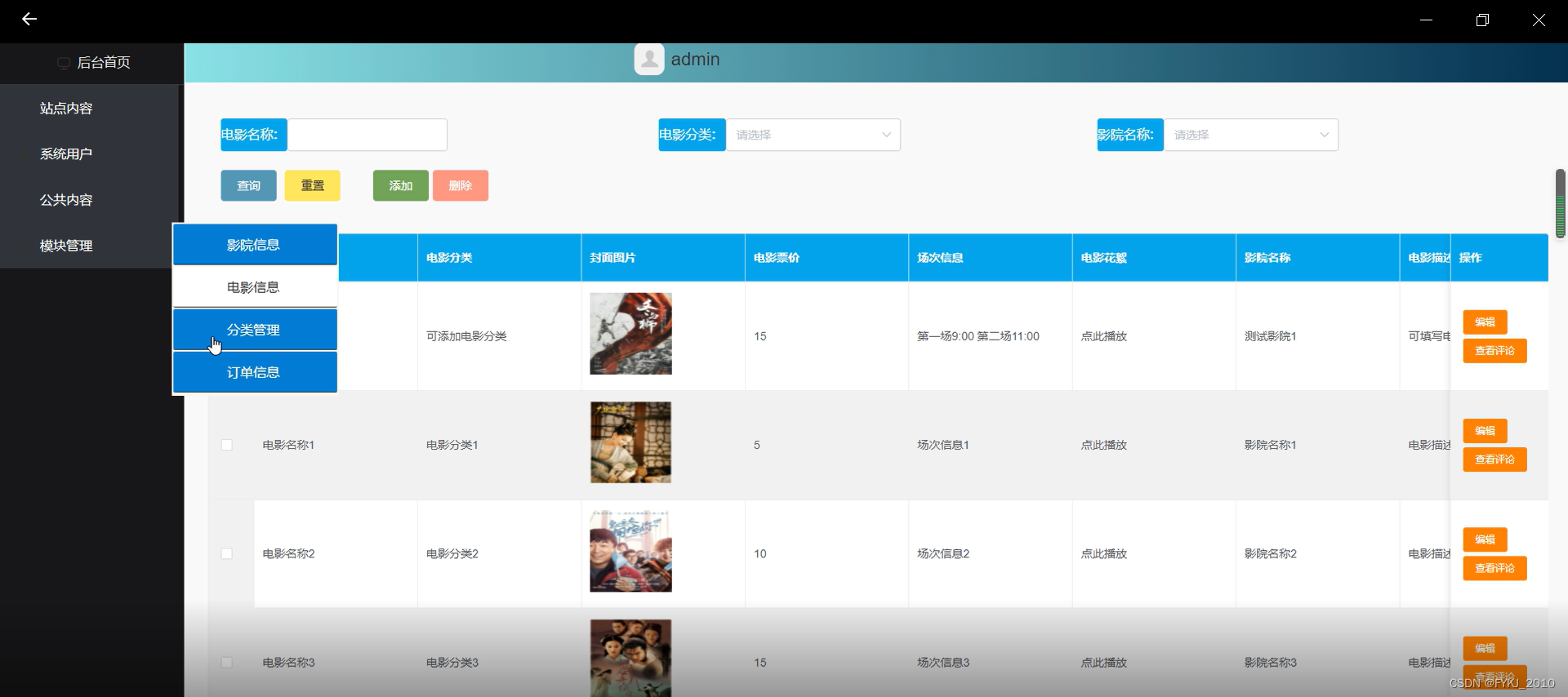This screenshot has height=697, width=1568.
Task: Select 分类管理 in the submenu
Action: [255, 330]
